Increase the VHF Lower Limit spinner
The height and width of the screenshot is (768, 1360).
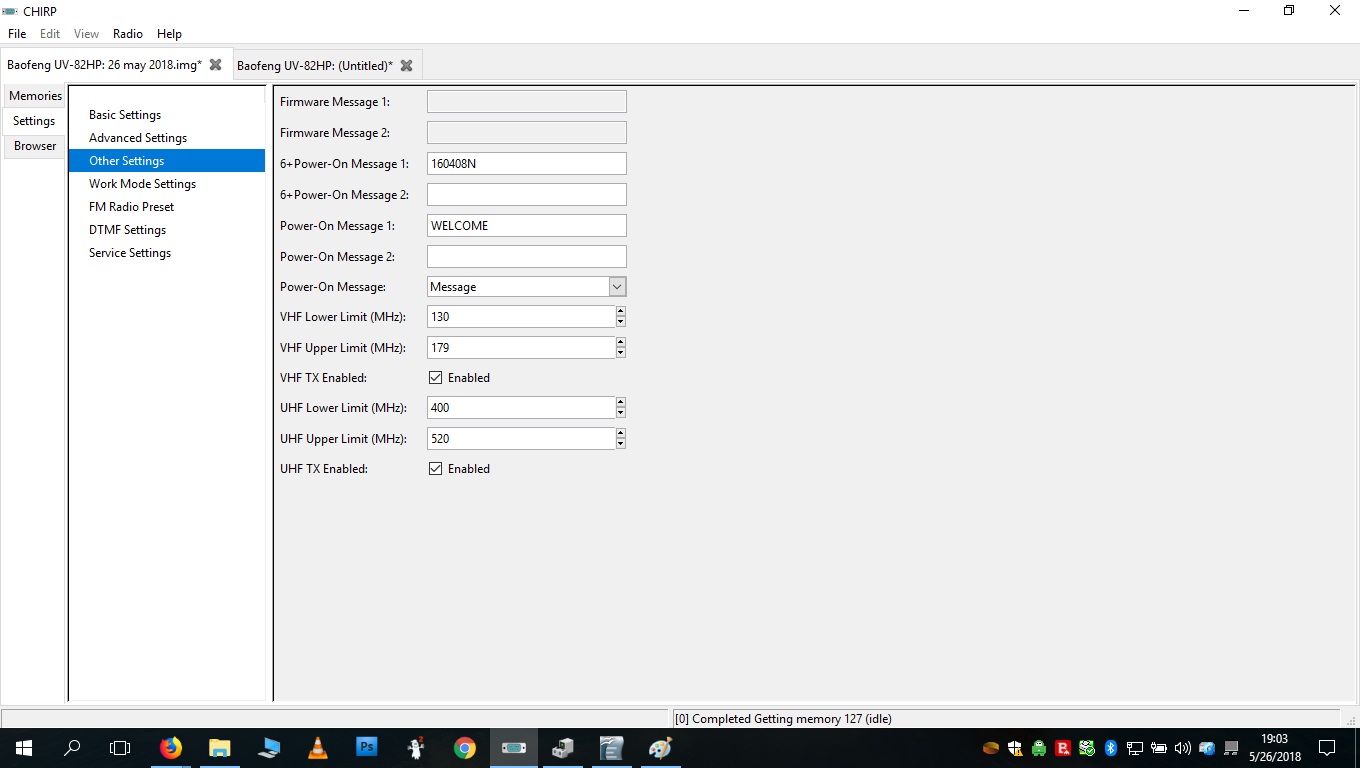620,312
